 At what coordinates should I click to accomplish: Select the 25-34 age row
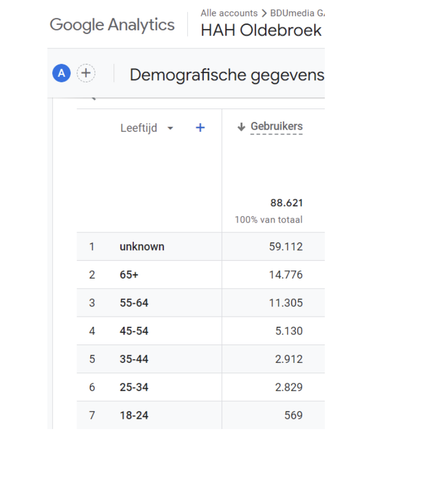click(x=201, y=387)
